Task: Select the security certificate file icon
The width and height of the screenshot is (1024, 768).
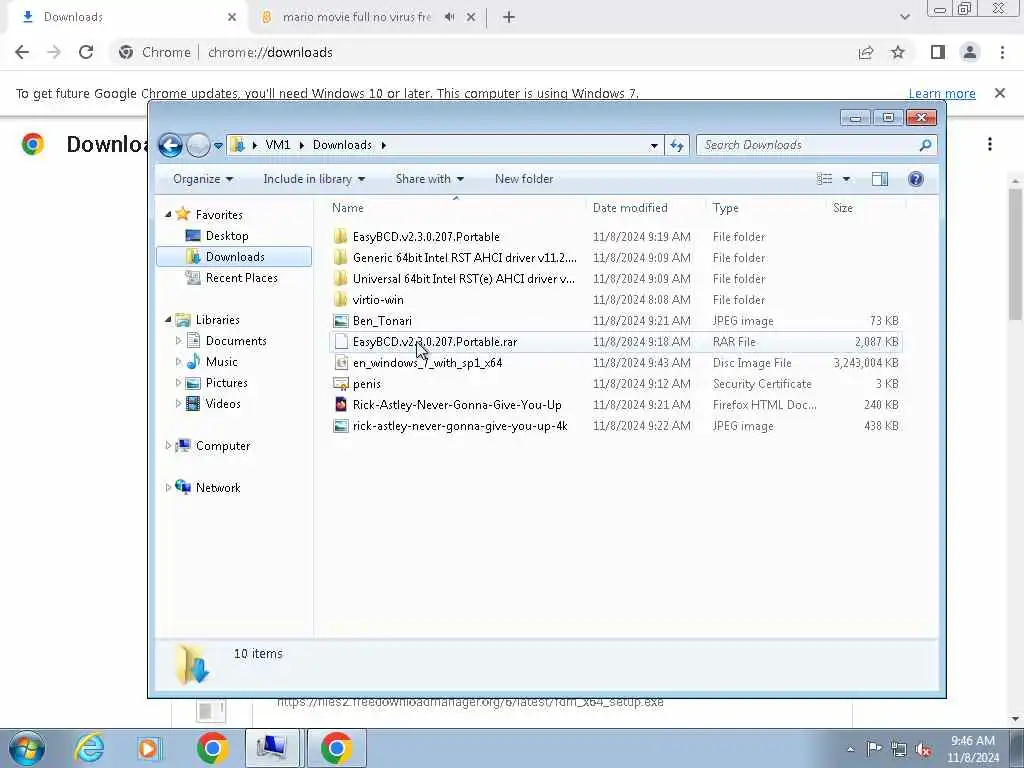Action: [x=340, y=383]
